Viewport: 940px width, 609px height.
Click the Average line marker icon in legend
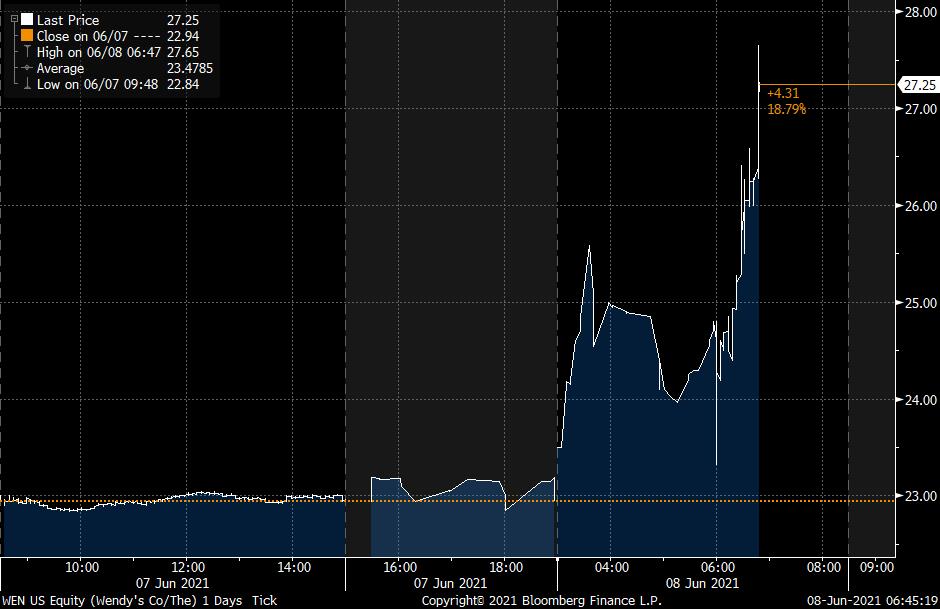26,68
